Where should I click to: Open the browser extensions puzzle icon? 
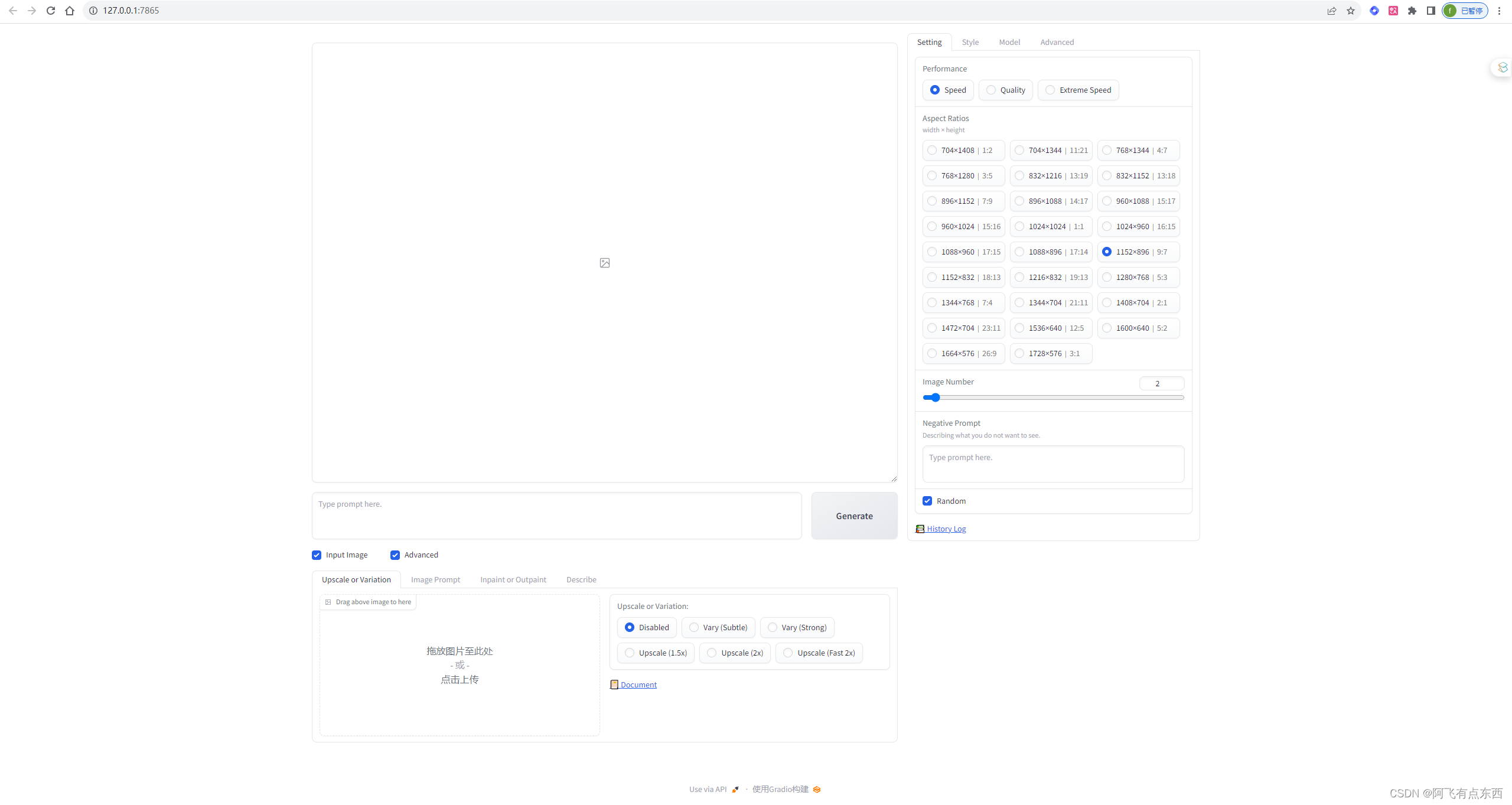point(1412,11)
